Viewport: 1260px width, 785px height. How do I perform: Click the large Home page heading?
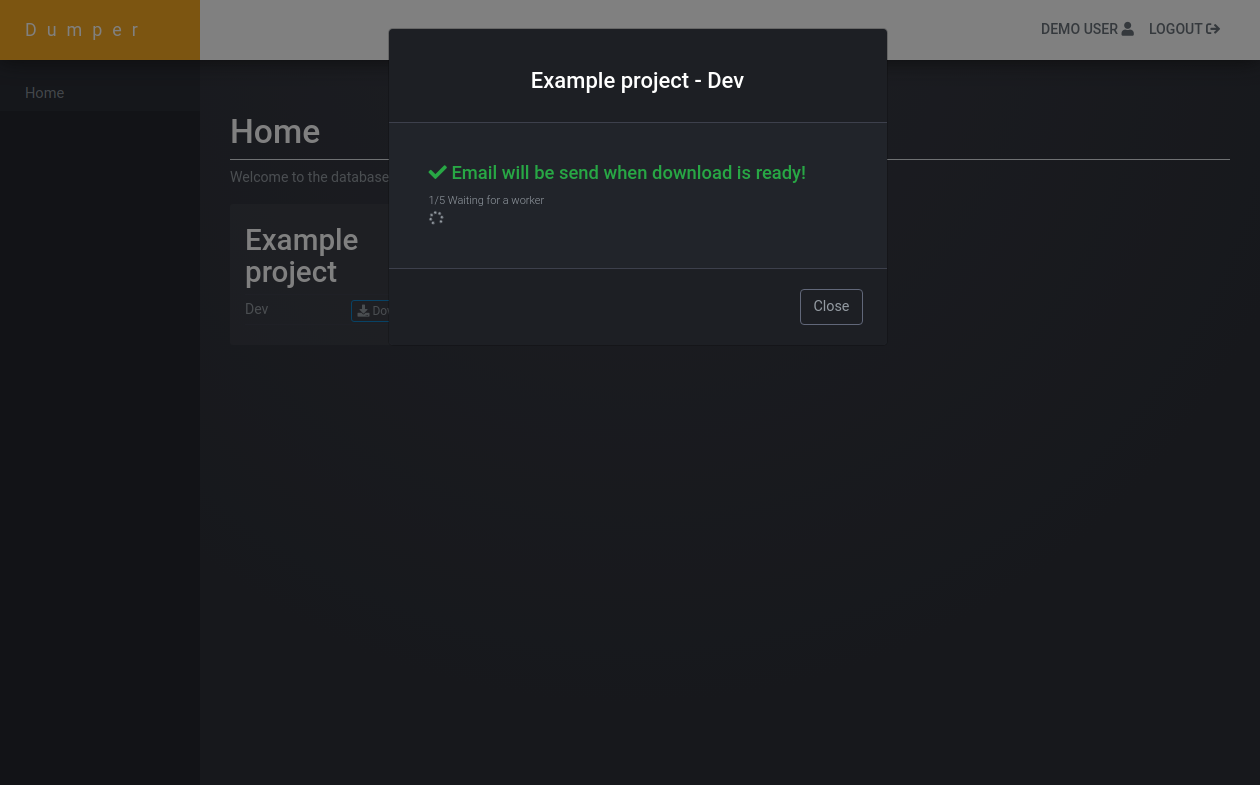tap(275, 132)
